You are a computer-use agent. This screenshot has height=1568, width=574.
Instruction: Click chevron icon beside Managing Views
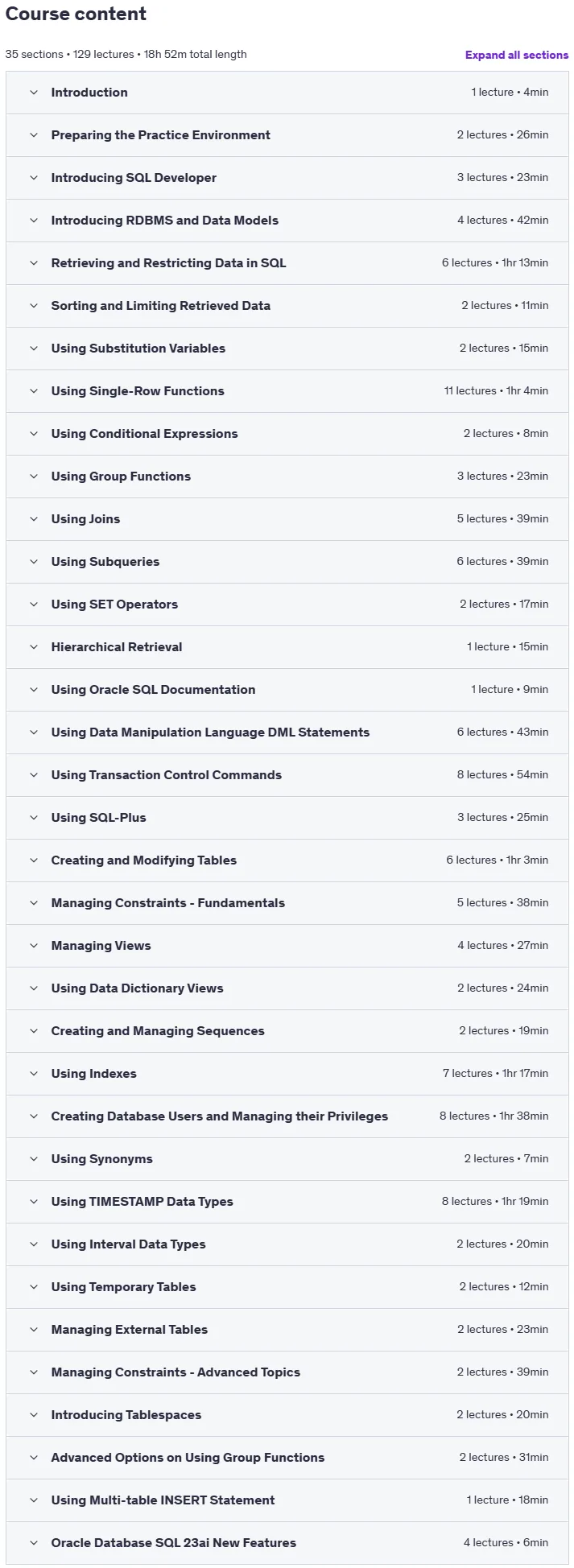point(34,946)
